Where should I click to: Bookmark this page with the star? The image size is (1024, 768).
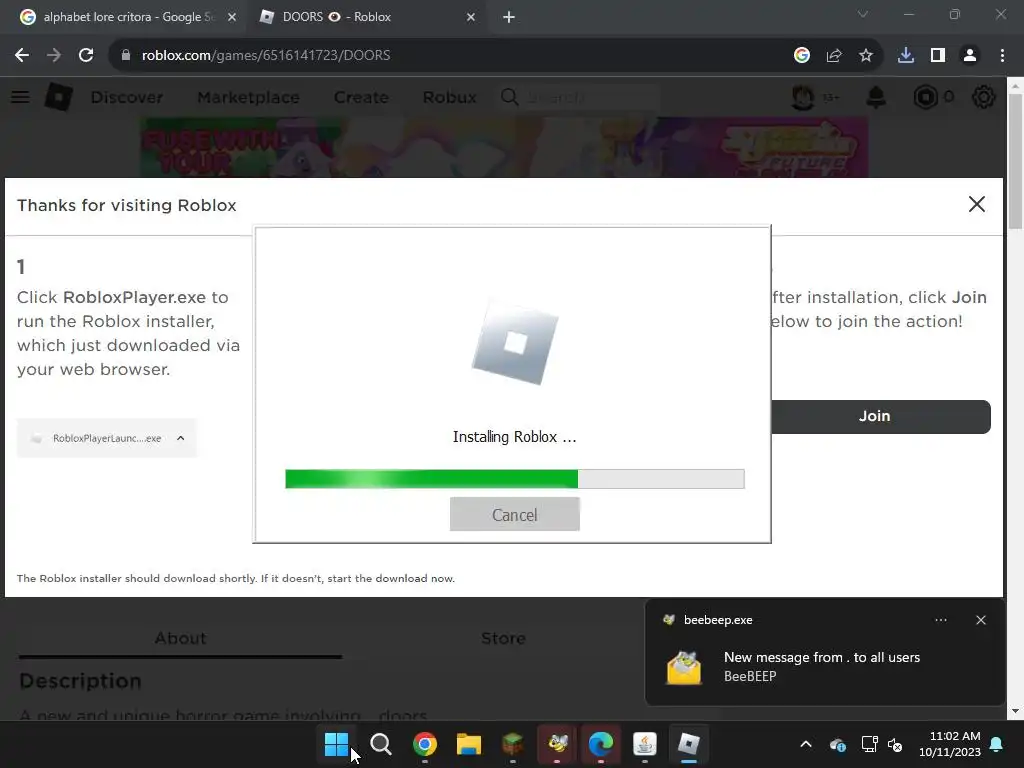pyautogui.click(x=865, y=56)
